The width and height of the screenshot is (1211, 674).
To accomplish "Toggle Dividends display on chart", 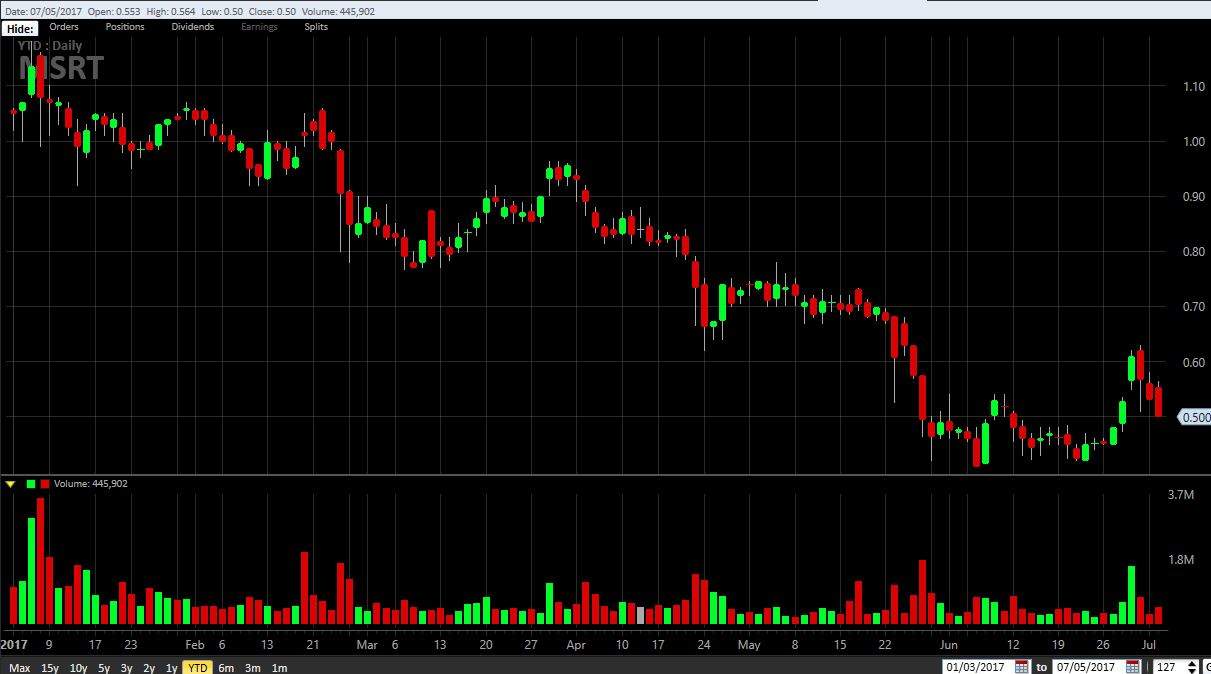I will (x=193, y=27).
